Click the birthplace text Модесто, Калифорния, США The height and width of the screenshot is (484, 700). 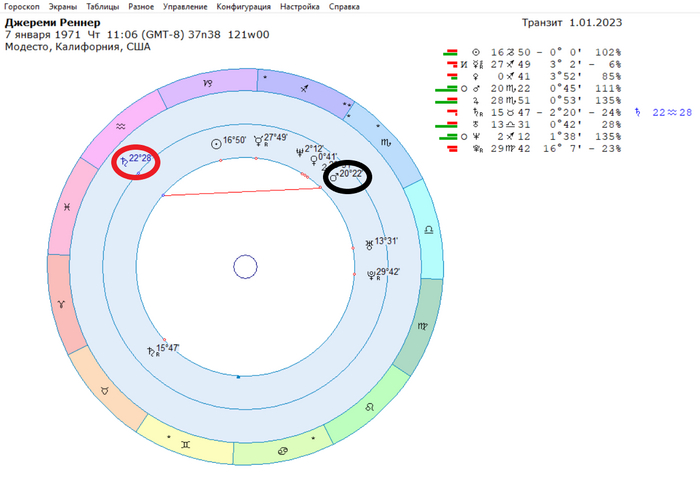(x=78, y=47)
